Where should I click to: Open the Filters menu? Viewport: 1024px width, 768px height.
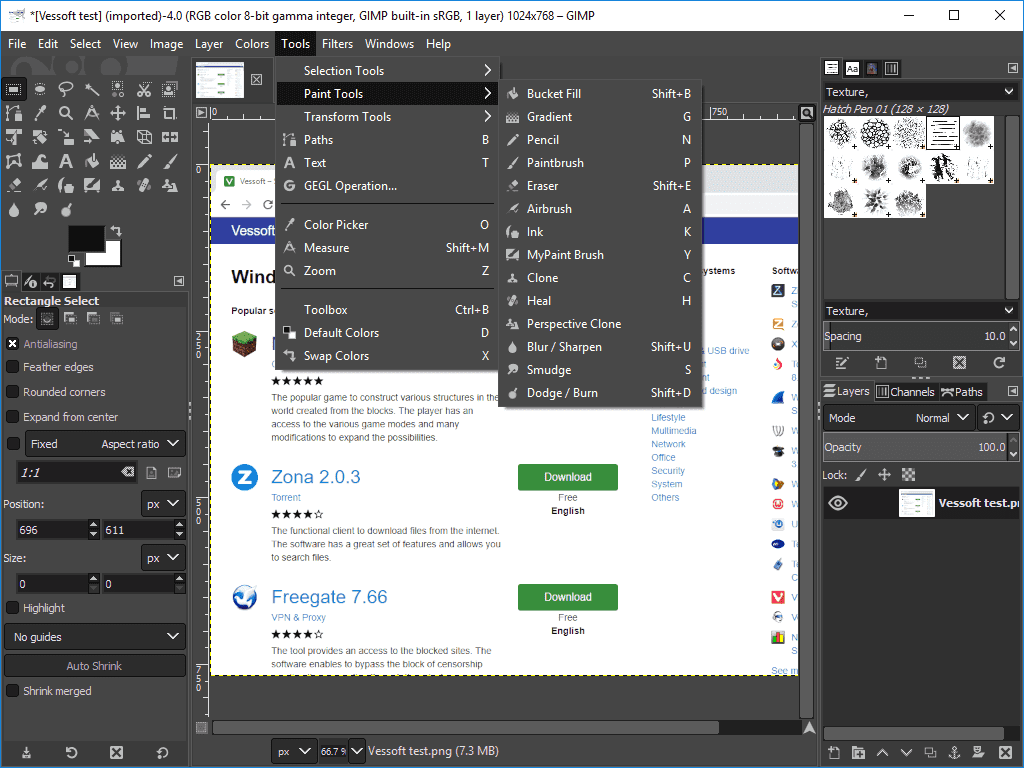tap(337, 44)
